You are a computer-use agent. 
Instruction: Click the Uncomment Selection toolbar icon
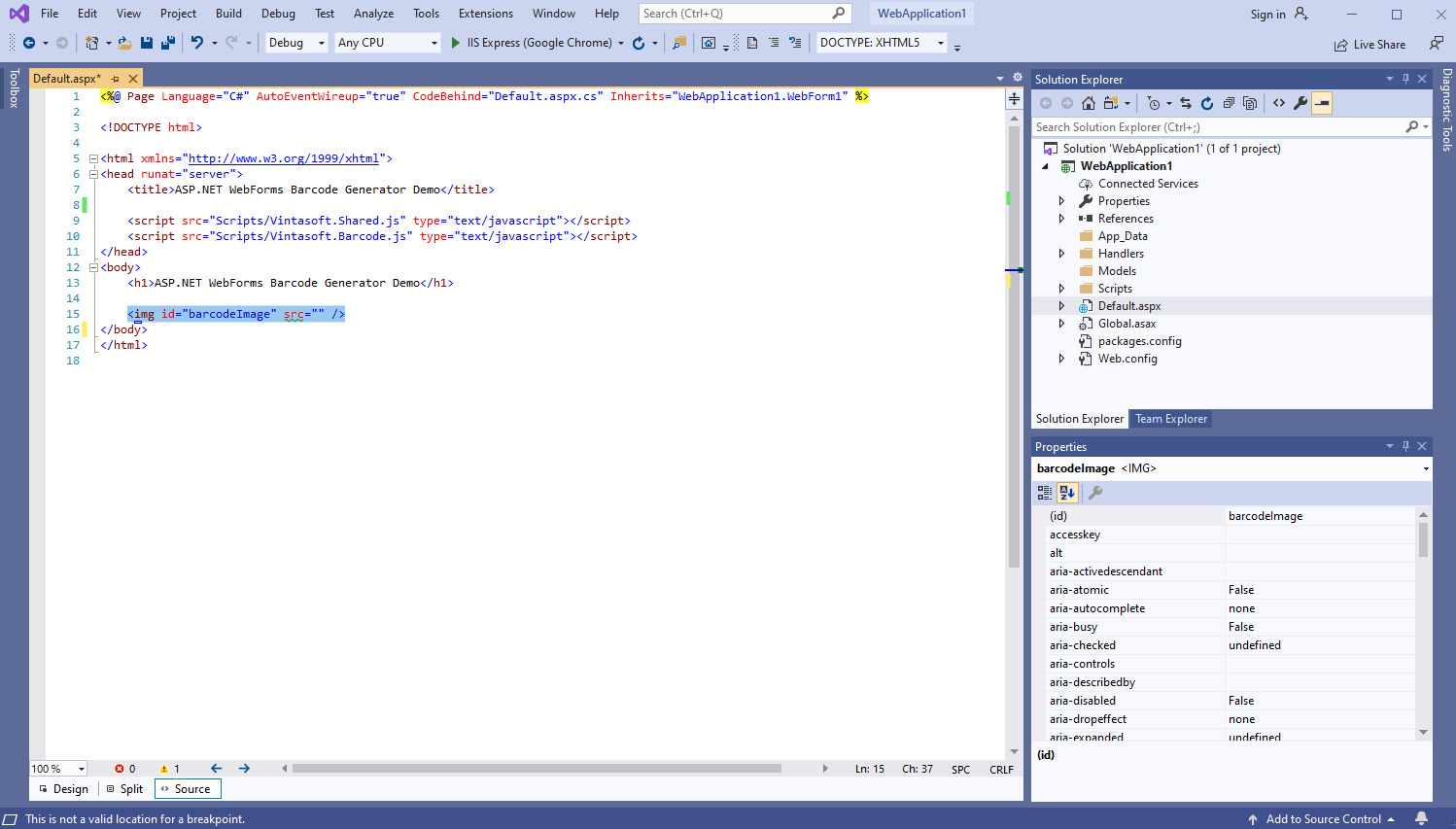click(x=795, y=43)
